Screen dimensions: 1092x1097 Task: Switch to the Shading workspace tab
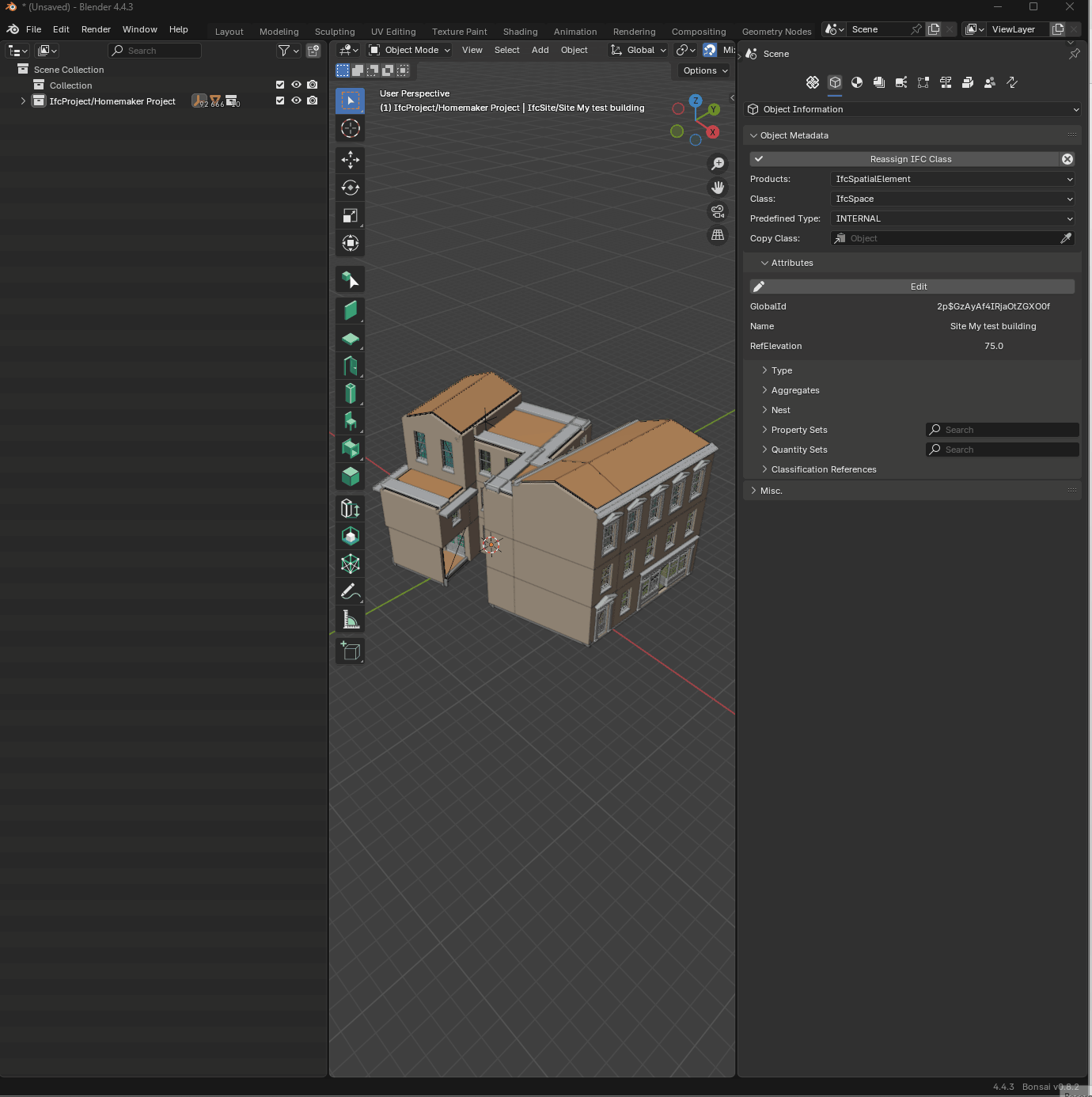(x=520, y=32)
